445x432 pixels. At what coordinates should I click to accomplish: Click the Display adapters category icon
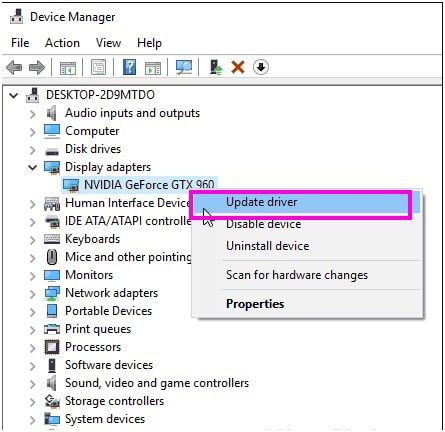click(x=52, y=168)
